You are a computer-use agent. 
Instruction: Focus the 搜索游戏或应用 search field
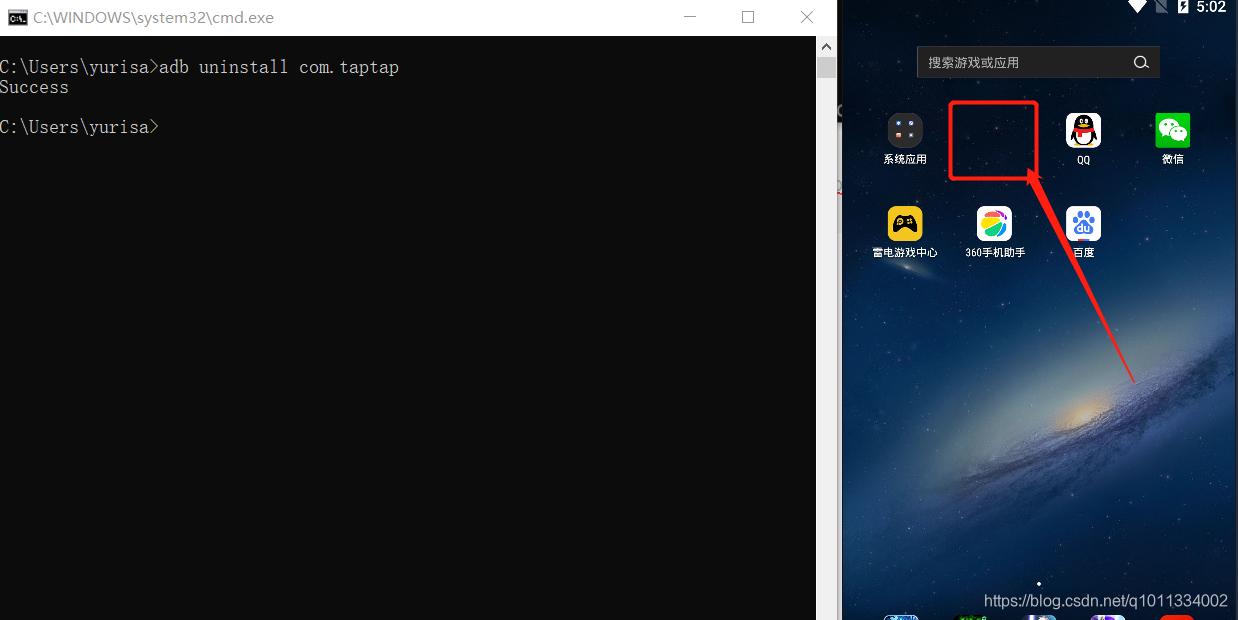click(x=1038, y=62)
